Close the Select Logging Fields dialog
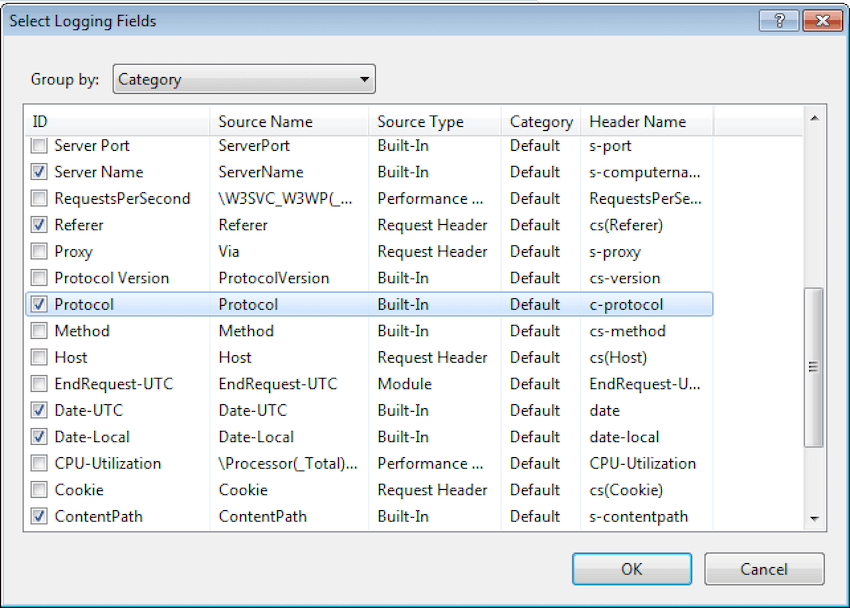 [x=822, y=21]
